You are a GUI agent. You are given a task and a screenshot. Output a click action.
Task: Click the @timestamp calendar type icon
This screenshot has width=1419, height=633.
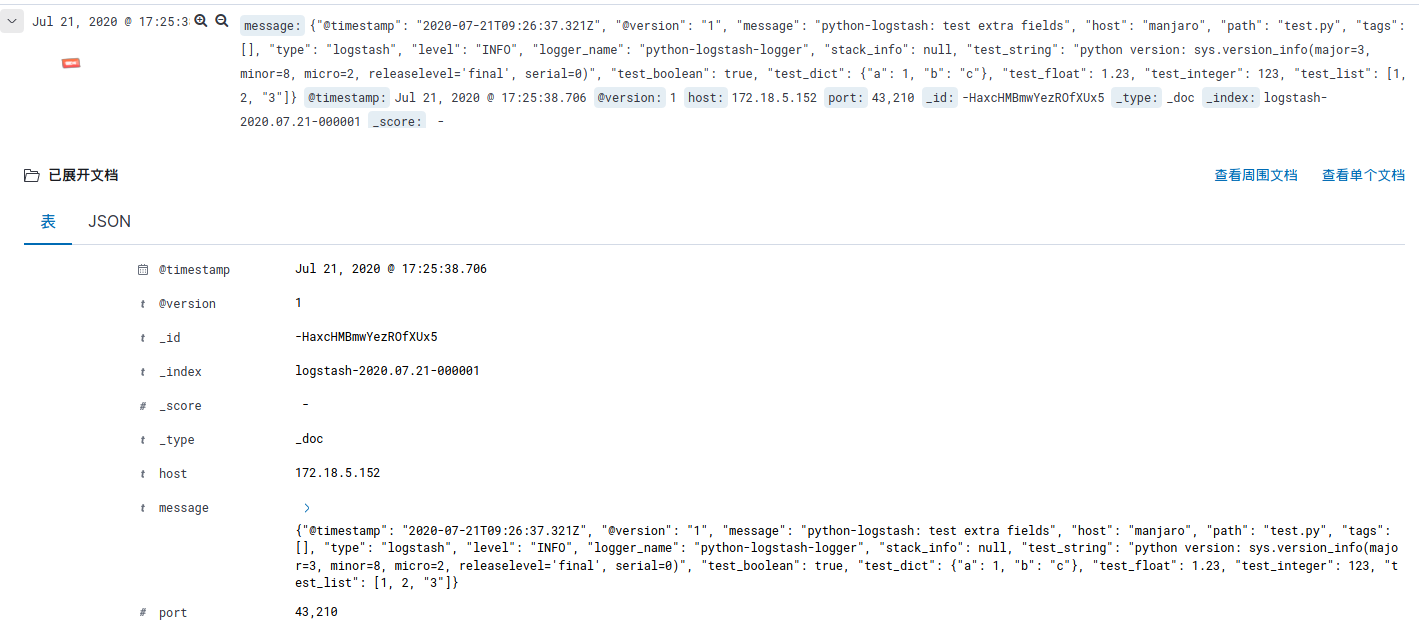coord(143,270)
